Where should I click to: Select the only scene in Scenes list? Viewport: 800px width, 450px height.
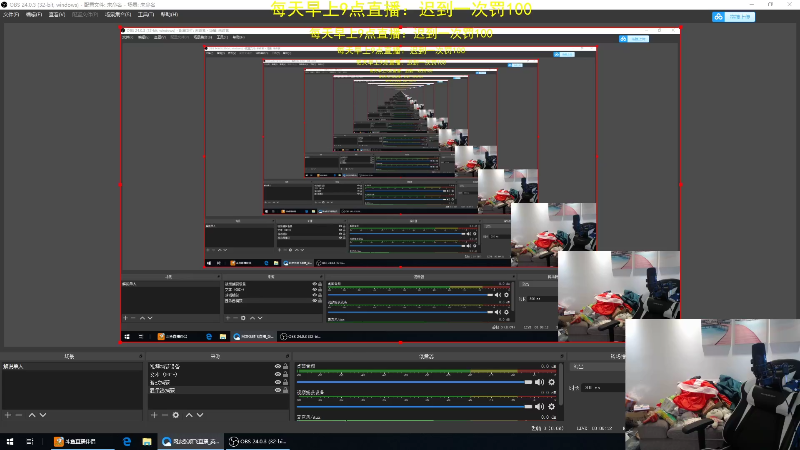tap(72, 366)
